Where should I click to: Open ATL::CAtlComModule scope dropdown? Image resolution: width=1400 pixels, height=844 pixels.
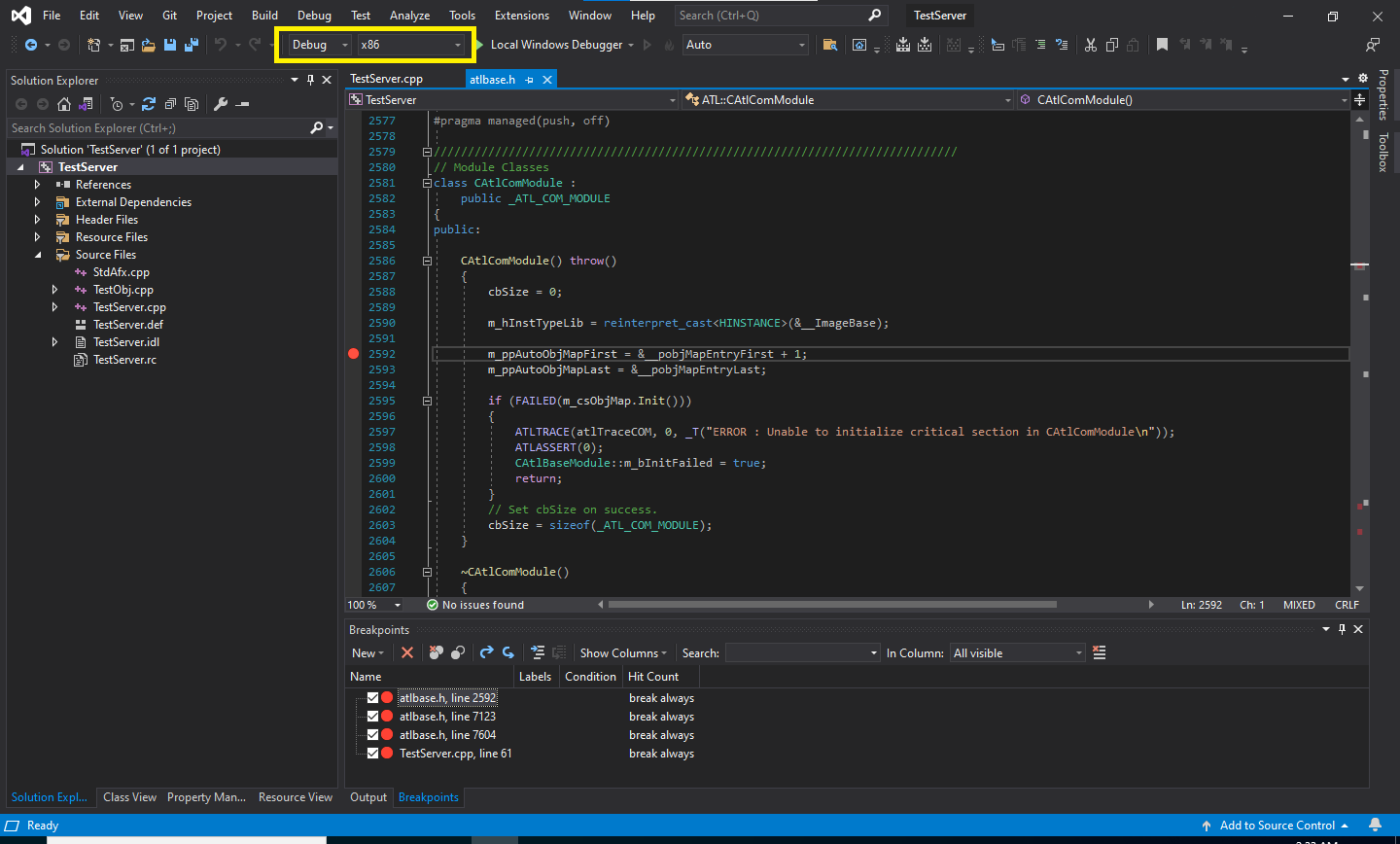point(847,99)
